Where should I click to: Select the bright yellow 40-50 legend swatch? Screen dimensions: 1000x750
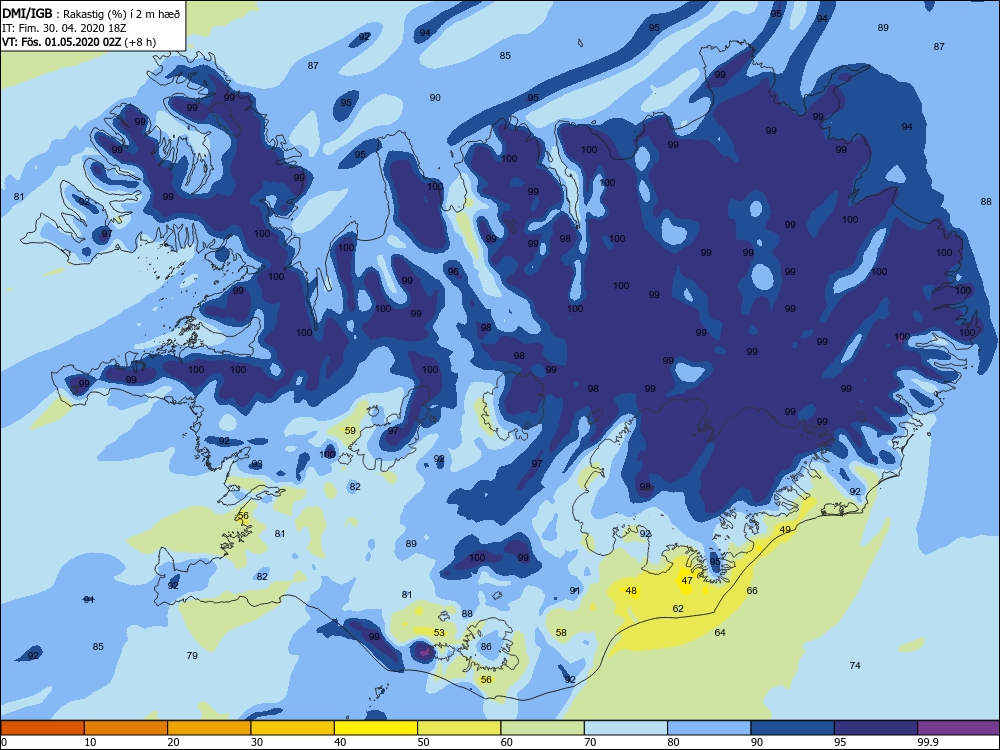[x=376, y=728]
